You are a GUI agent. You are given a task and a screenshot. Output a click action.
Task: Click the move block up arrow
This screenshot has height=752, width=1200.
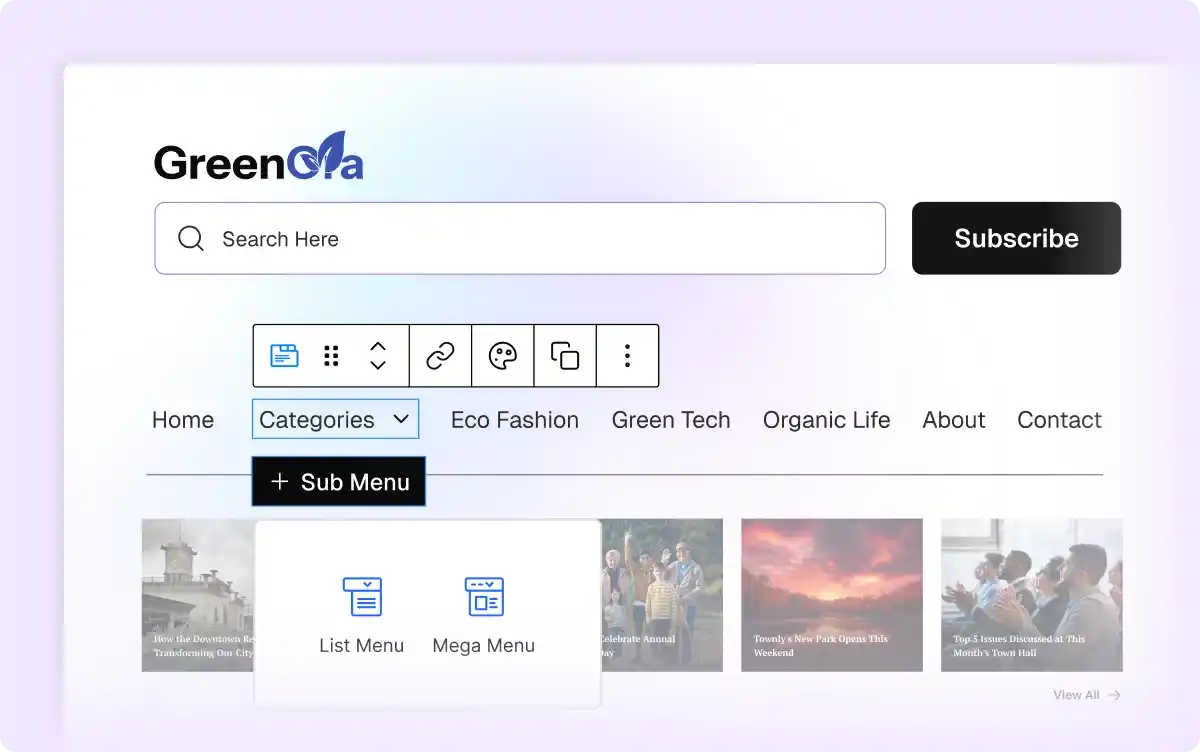(377, 348)
